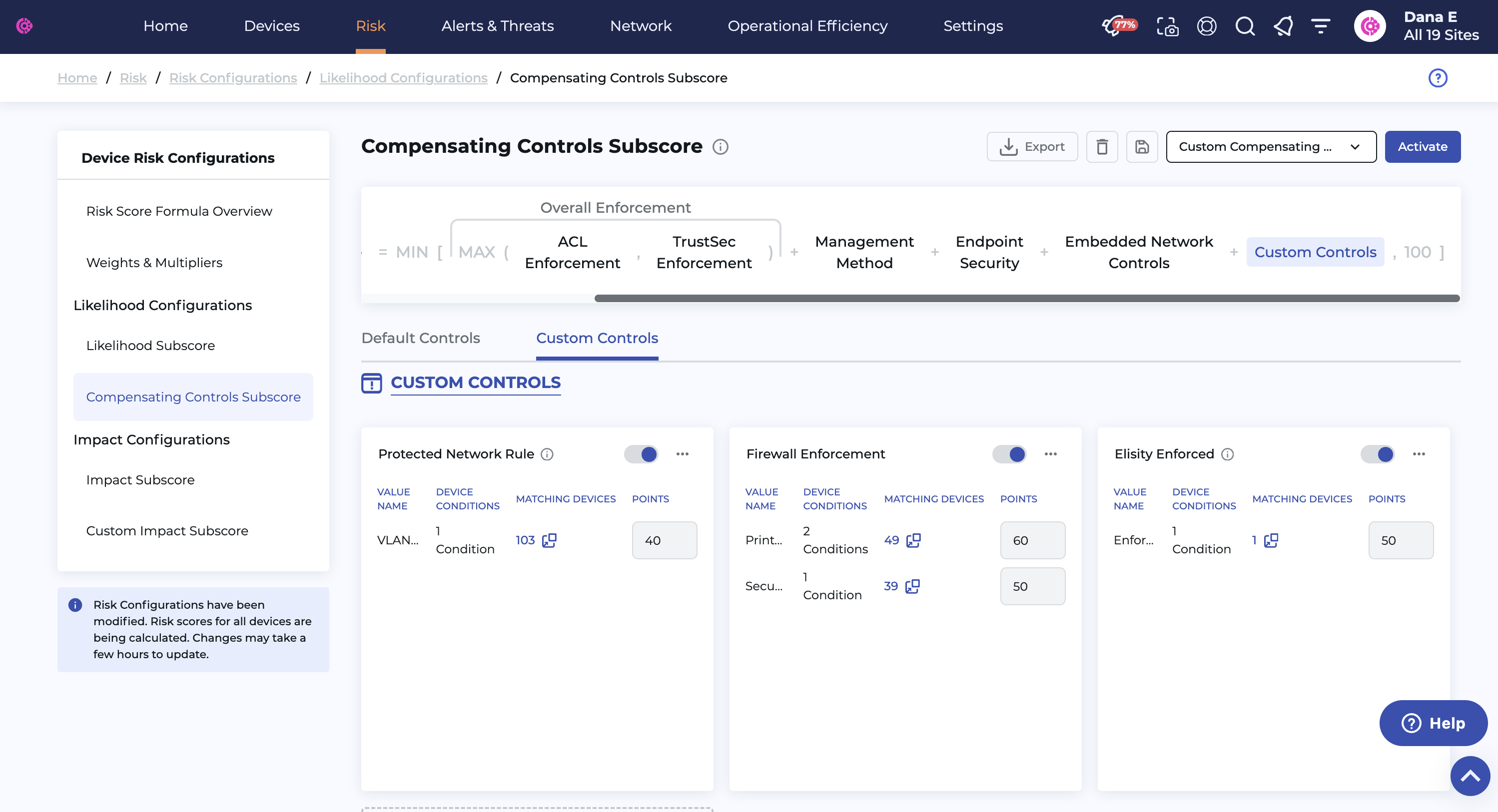Open matching devices icon for Secu row
Screen dimensions: 1498x812
click(912, 586)
